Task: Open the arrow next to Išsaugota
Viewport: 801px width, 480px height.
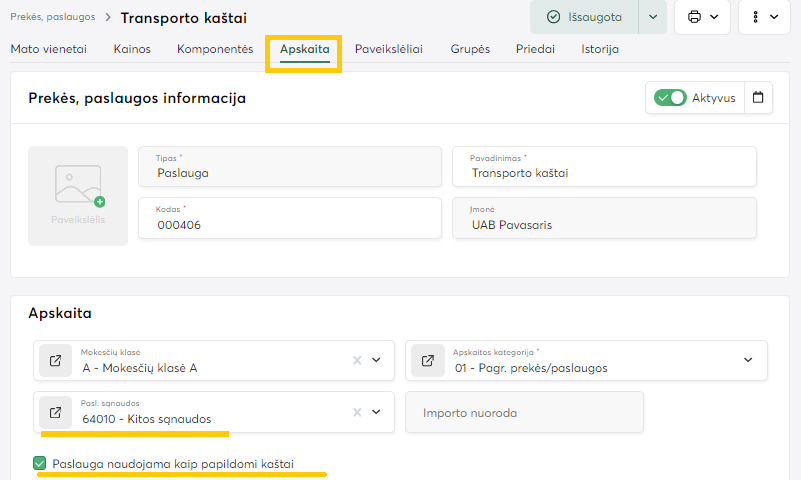Action: (x=653, y=17)
